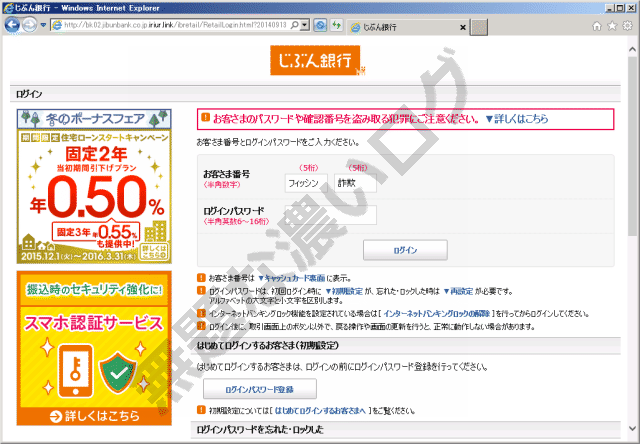Click the ログイン button
The width and height of the screenshot is (640, 444).
tap(405, 250)
